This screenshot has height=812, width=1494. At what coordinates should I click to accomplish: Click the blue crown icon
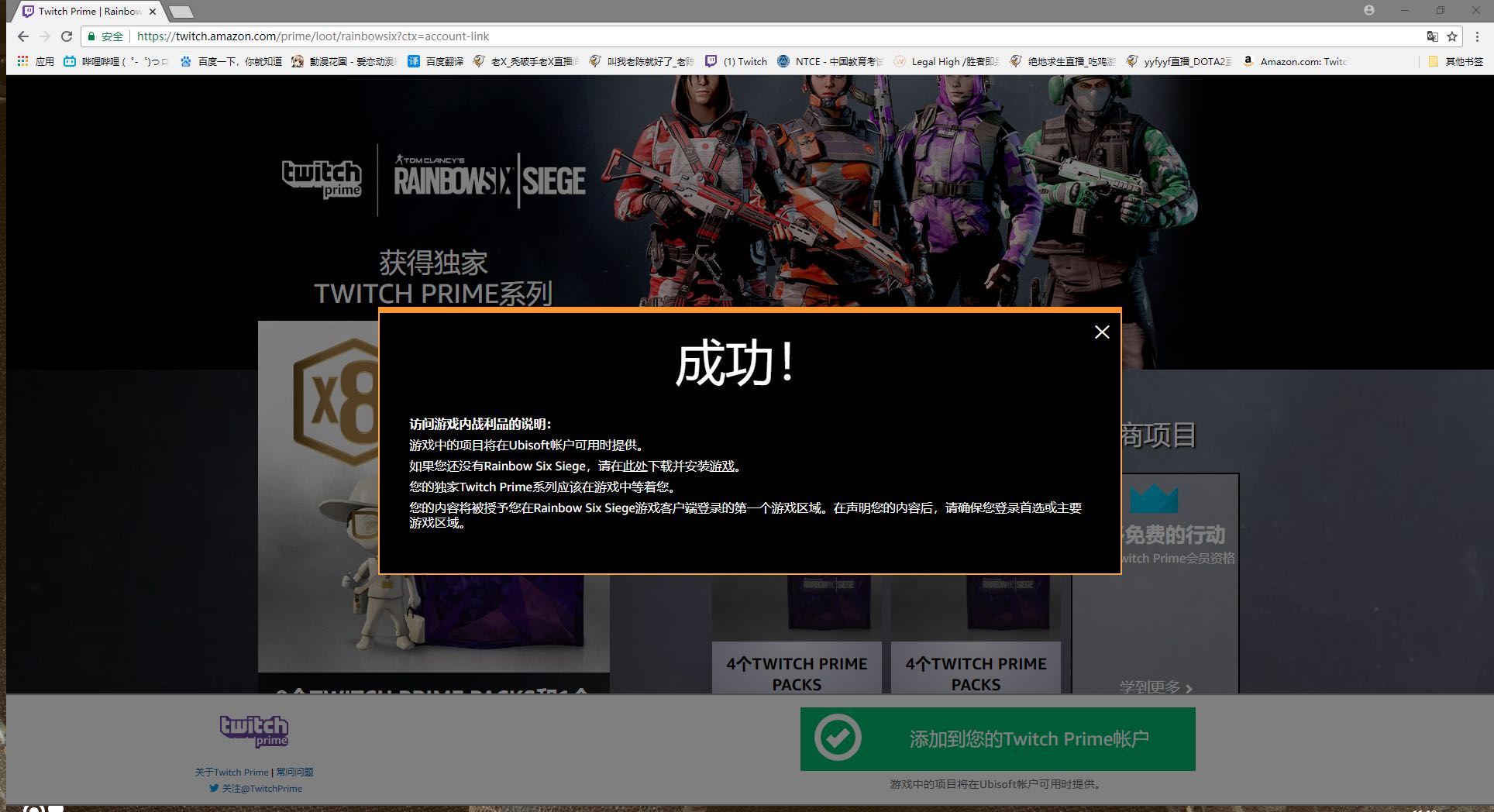pos(1154,499)
